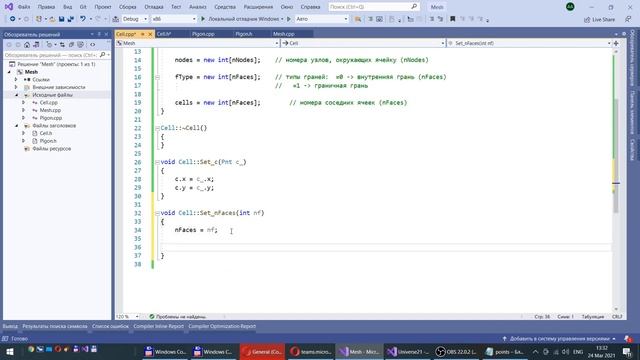Click the Find in Files icon
Viewport: 640px width, 360px height.
[x=358, y=19]
